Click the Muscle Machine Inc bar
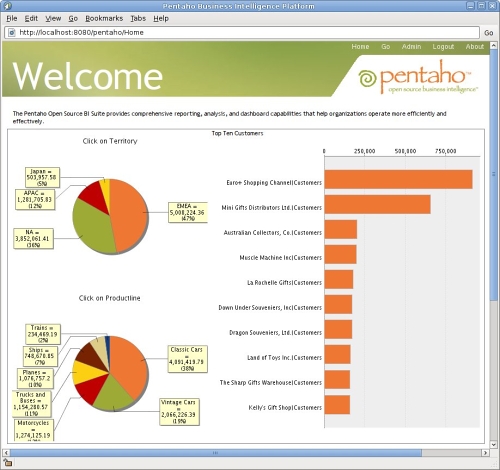 click(340, 254)
